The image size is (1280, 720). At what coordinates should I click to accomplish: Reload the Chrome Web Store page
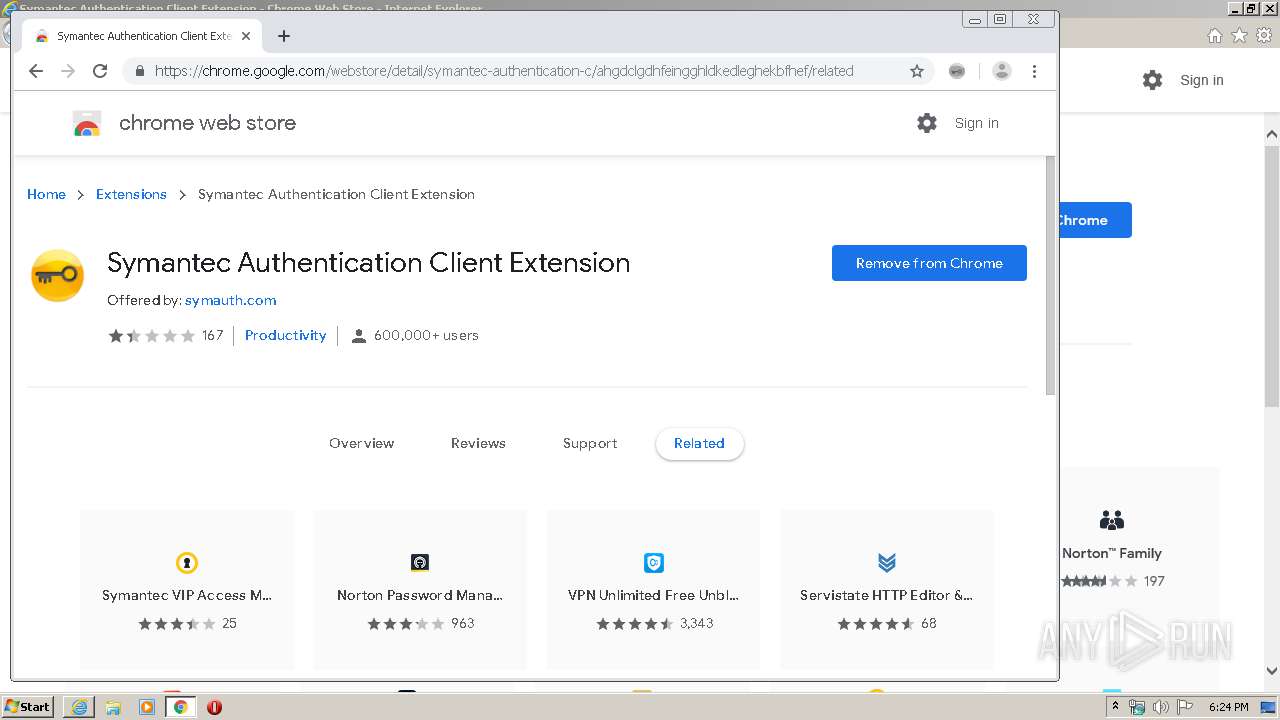pyautogui.click(x=100, y=71)
